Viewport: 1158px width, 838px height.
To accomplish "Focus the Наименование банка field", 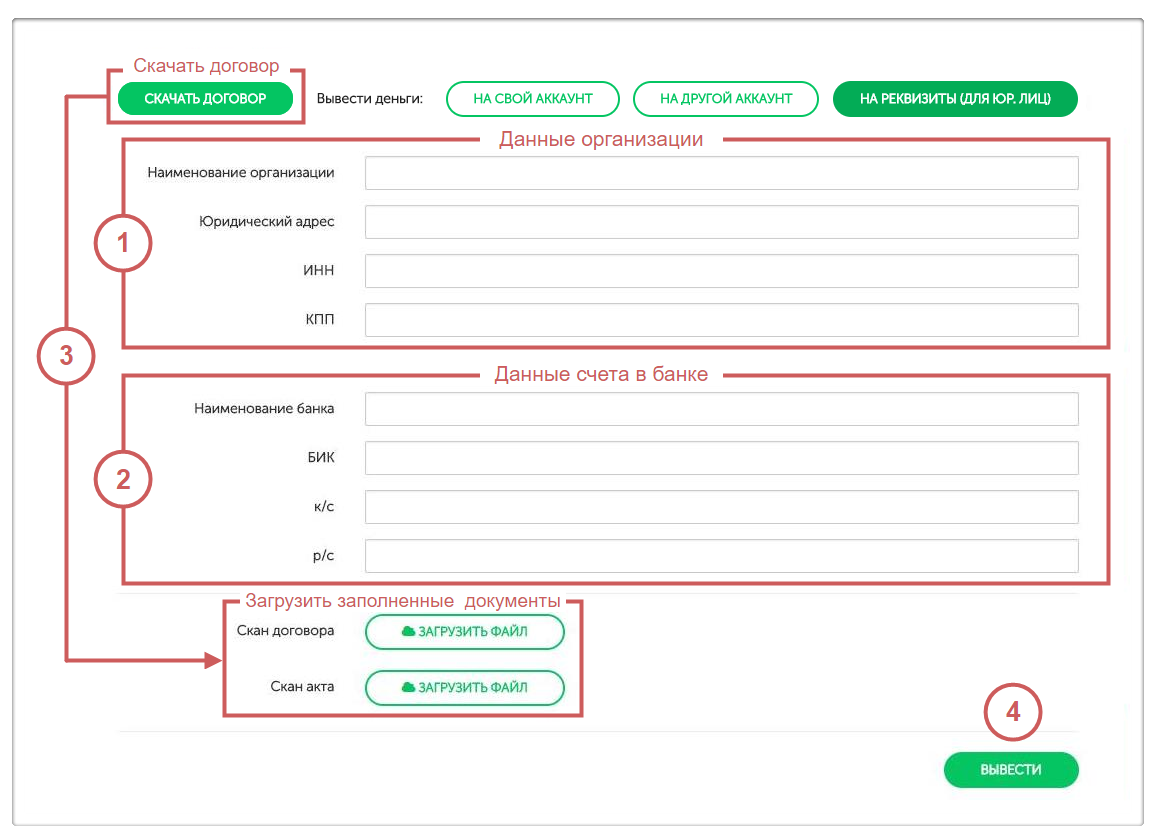I will (721, 409).
